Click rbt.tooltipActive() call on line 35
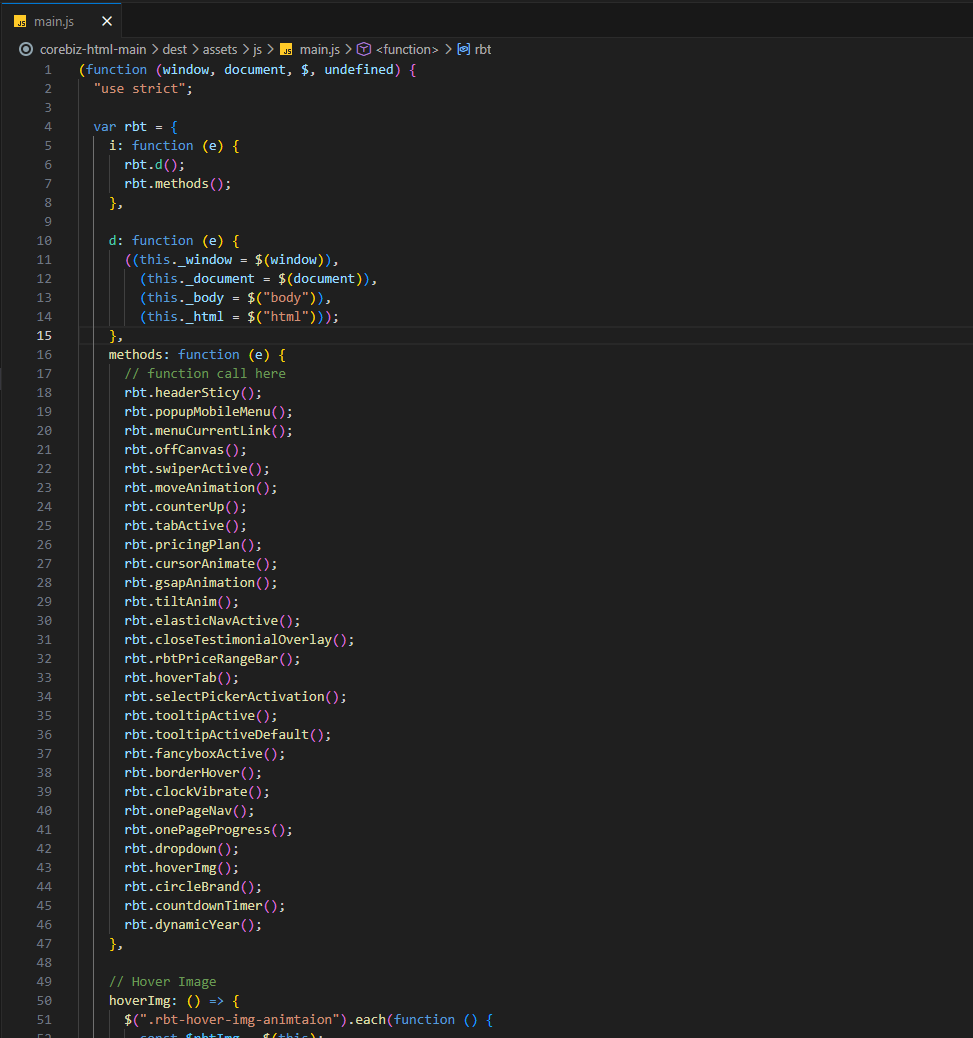 pos(201,716)
